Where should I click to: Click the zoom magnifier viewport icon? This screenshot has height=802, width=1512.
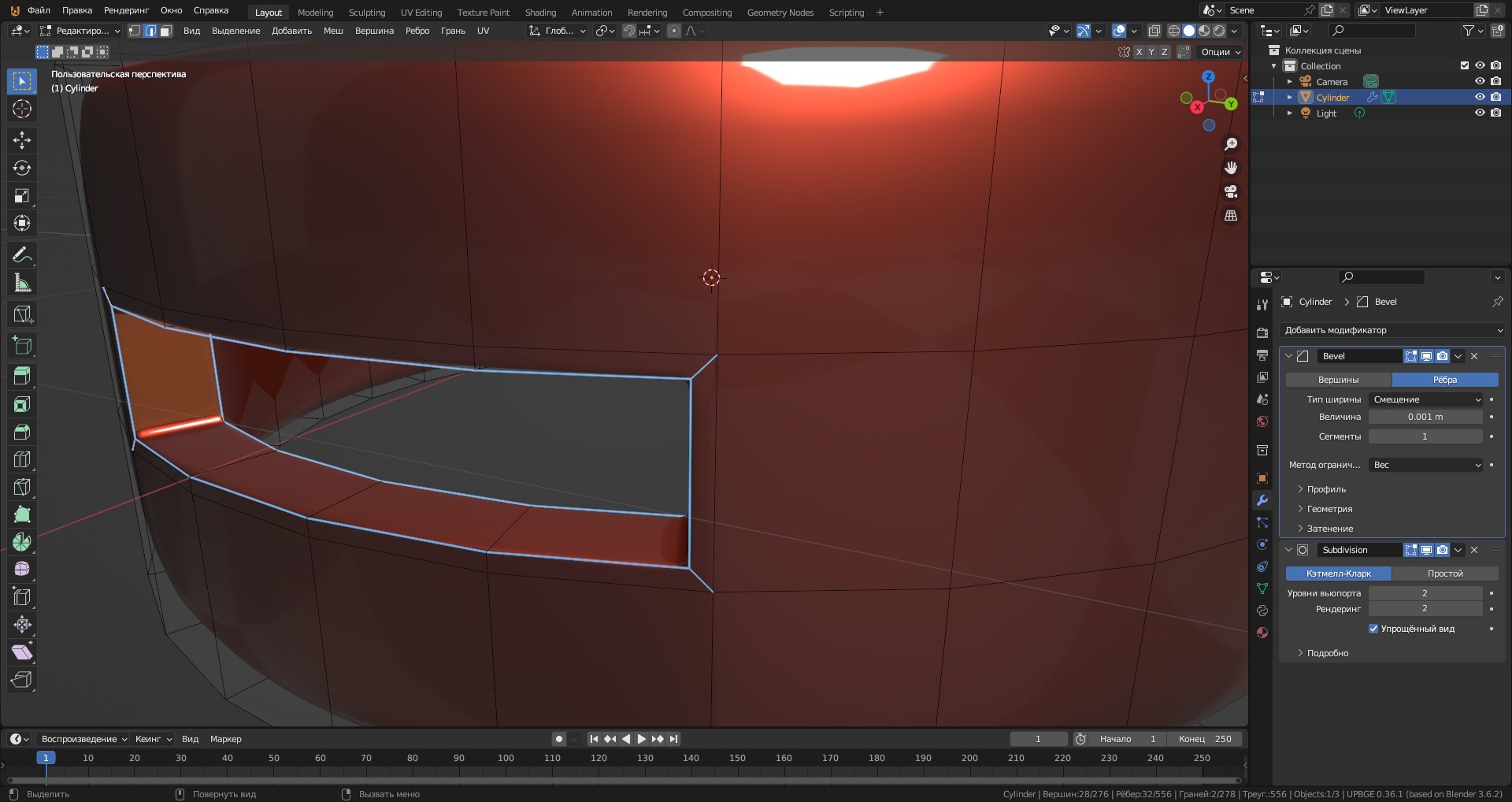(x=1231, y=144)
